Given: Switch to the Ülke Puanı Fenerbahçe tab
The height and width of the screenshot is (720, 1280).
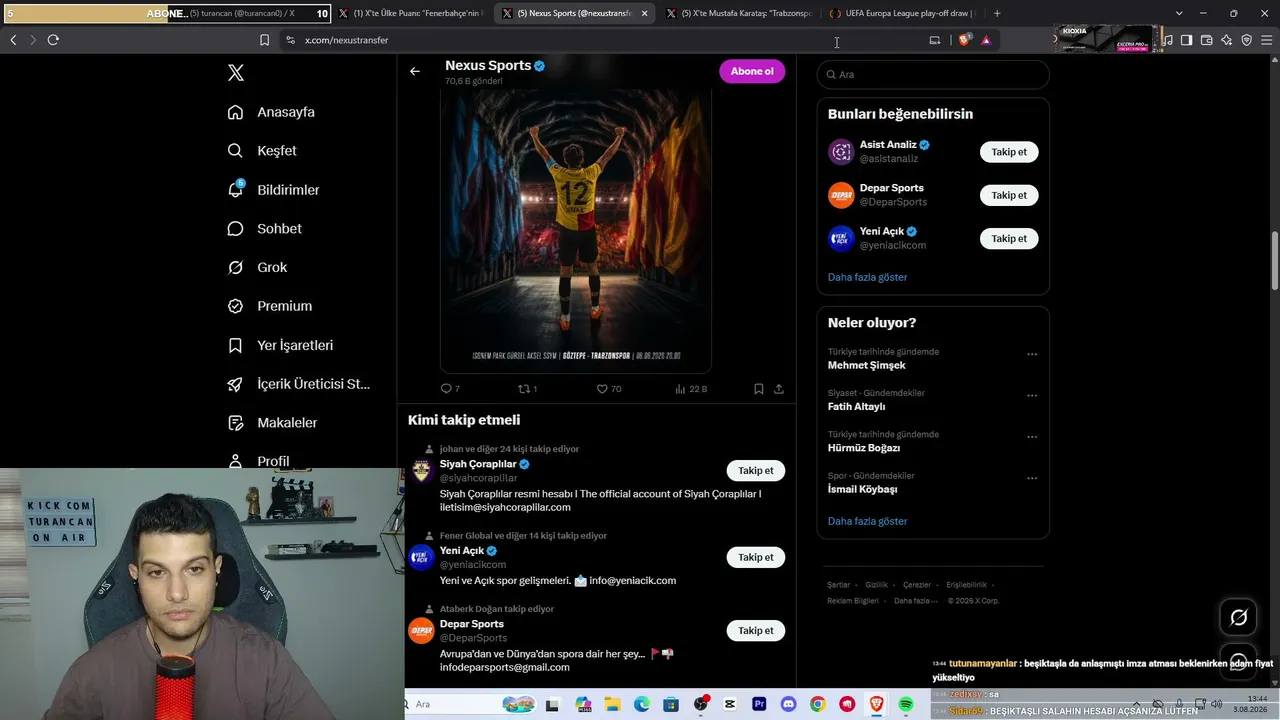Looking at the screenshot, I should (x=410, y=13).
